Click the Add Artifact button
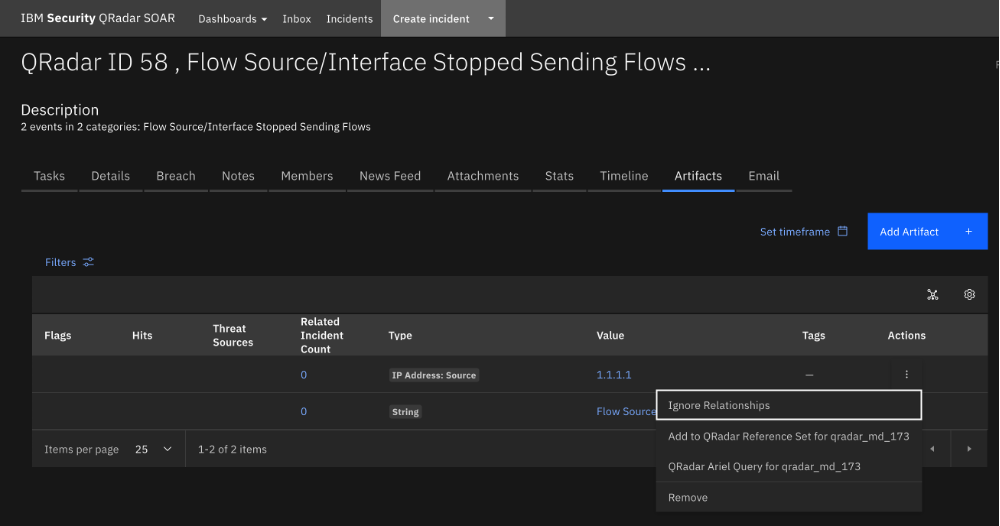1000x526 pixels. click(927, 231)
